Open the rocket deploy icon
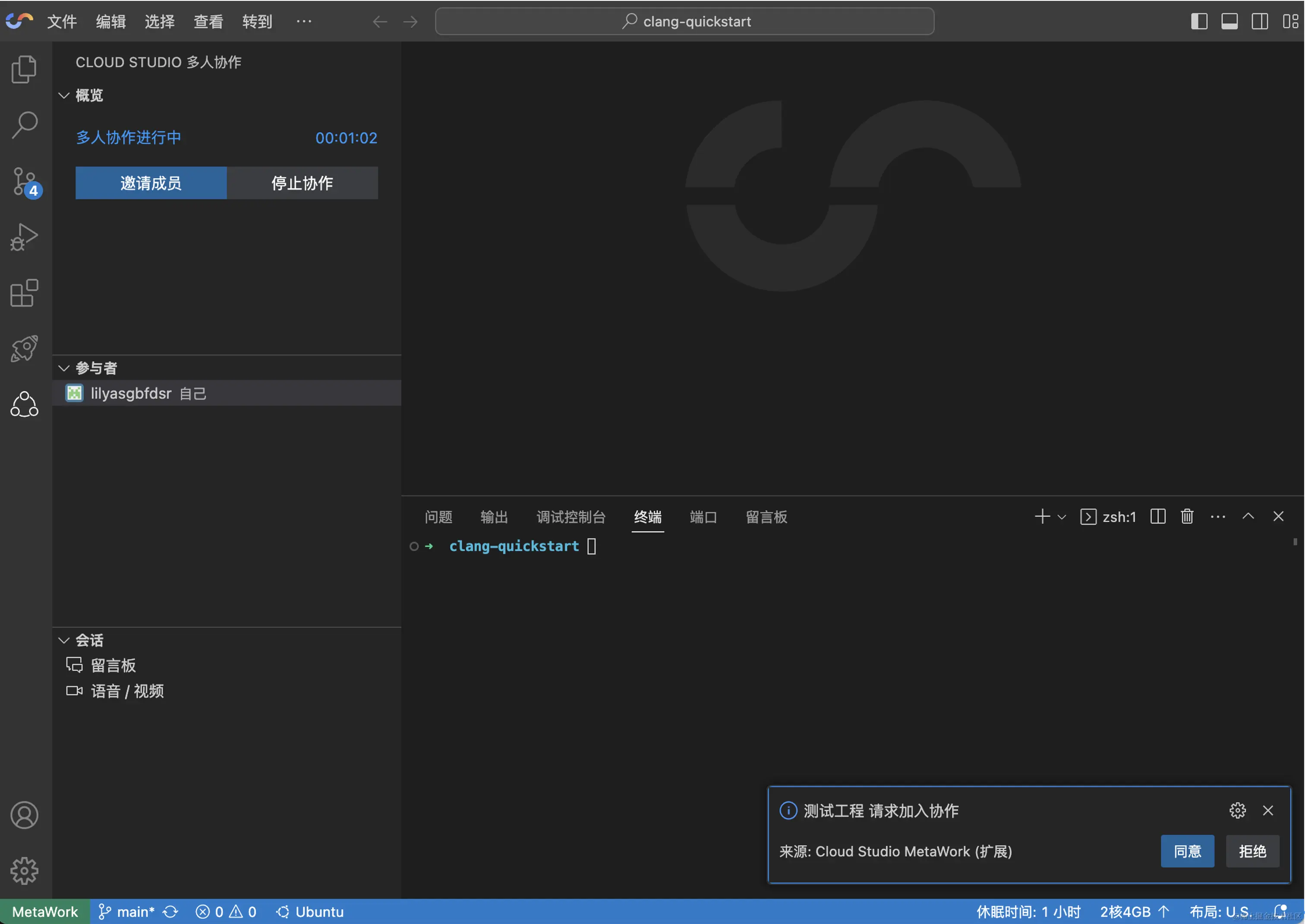 pyautogui.click(x=24, y=348)
